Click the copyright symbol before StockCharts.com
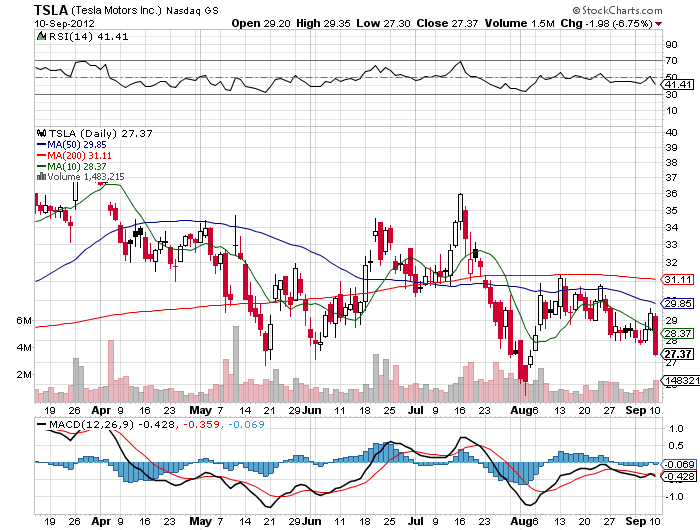The image size is (700, 530). click(576, 10)
